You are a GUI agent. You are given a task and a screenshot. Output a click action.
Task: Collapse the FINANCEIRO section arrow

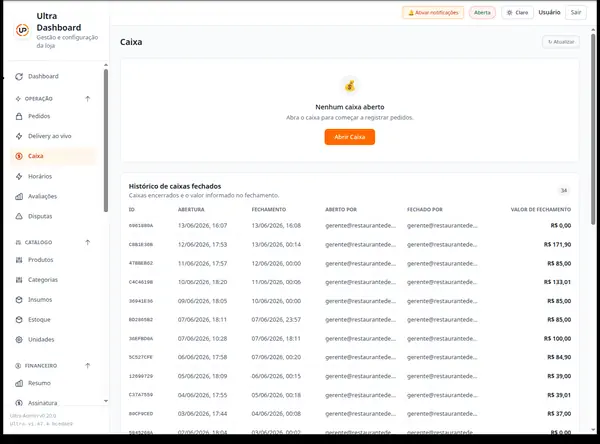[x=88, y=366]
